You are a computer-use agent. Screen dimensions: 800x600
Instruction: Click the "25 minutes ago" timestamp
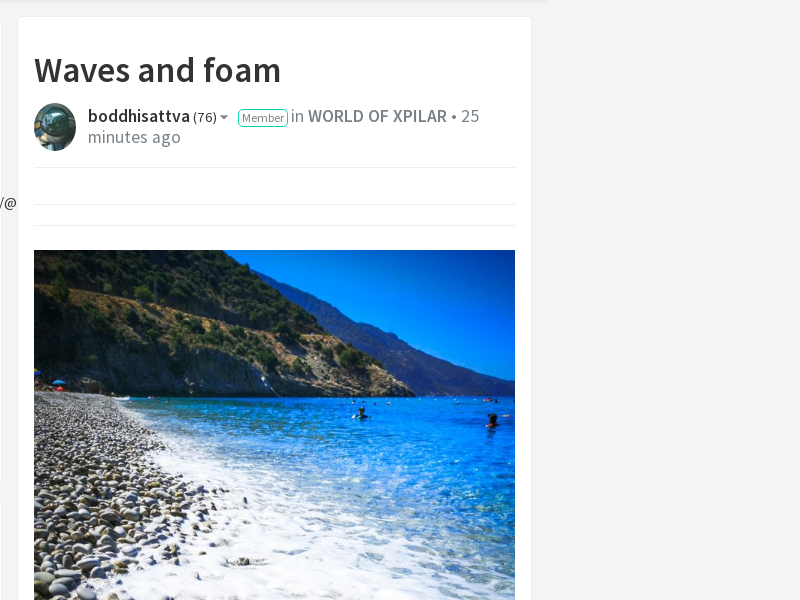click(283, 127)
